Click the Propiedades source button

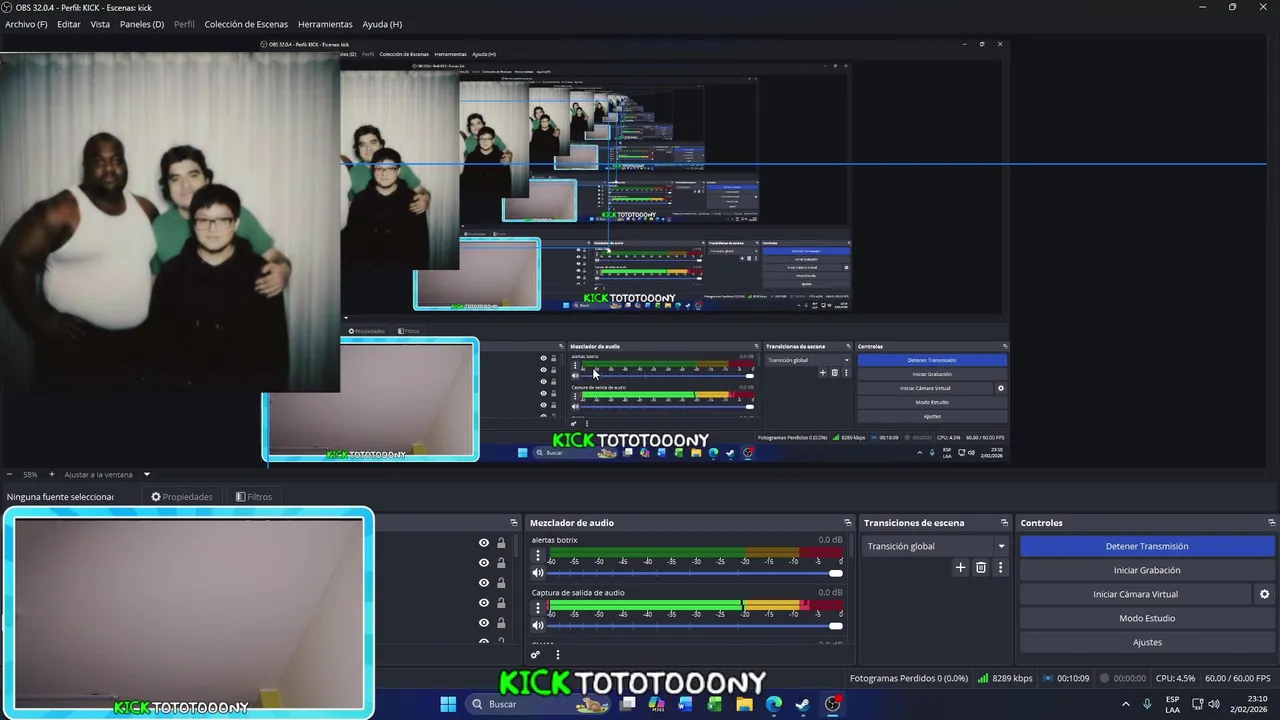(182, 497)
